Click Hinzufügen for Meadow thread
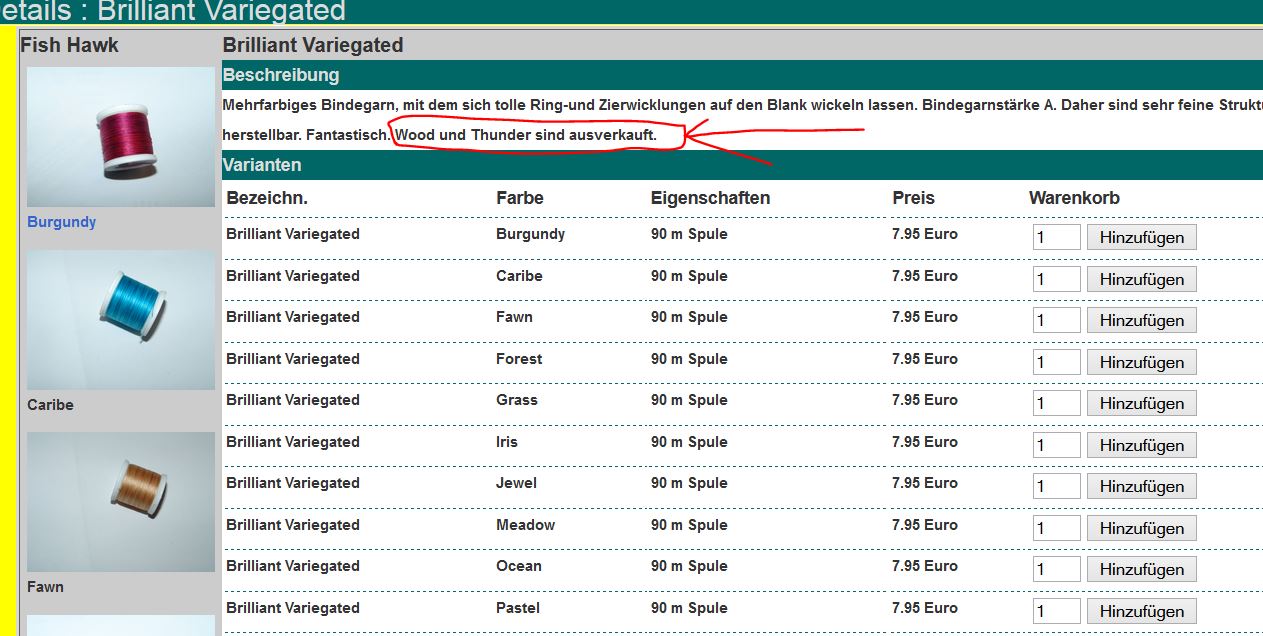1263x636 pixels. pyautogui.click(x=1141, y=528)
